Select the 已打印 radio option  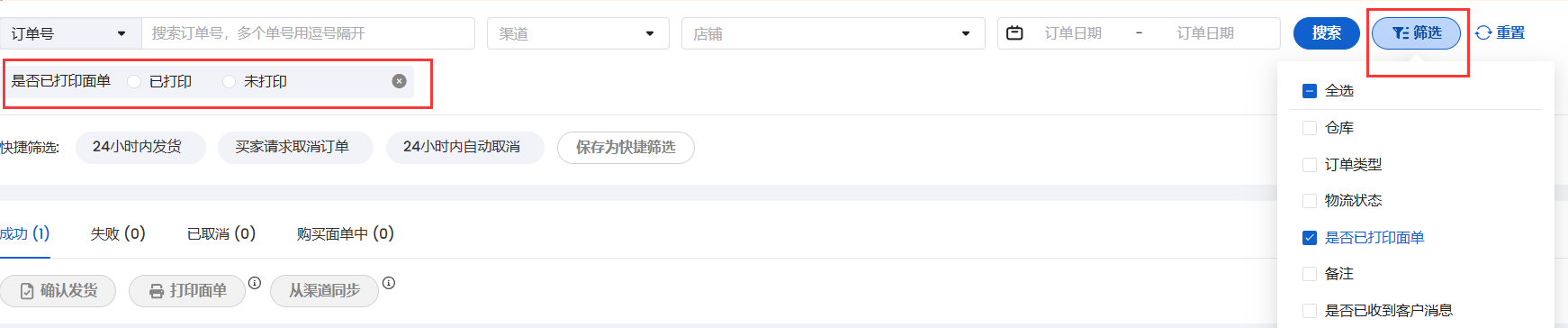134,82
